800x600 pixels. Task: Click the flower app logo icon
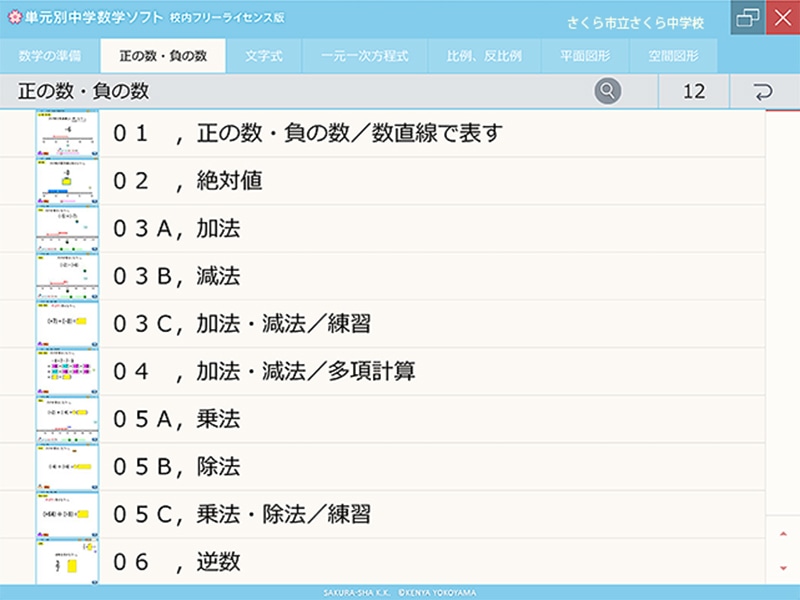[15, 16]
